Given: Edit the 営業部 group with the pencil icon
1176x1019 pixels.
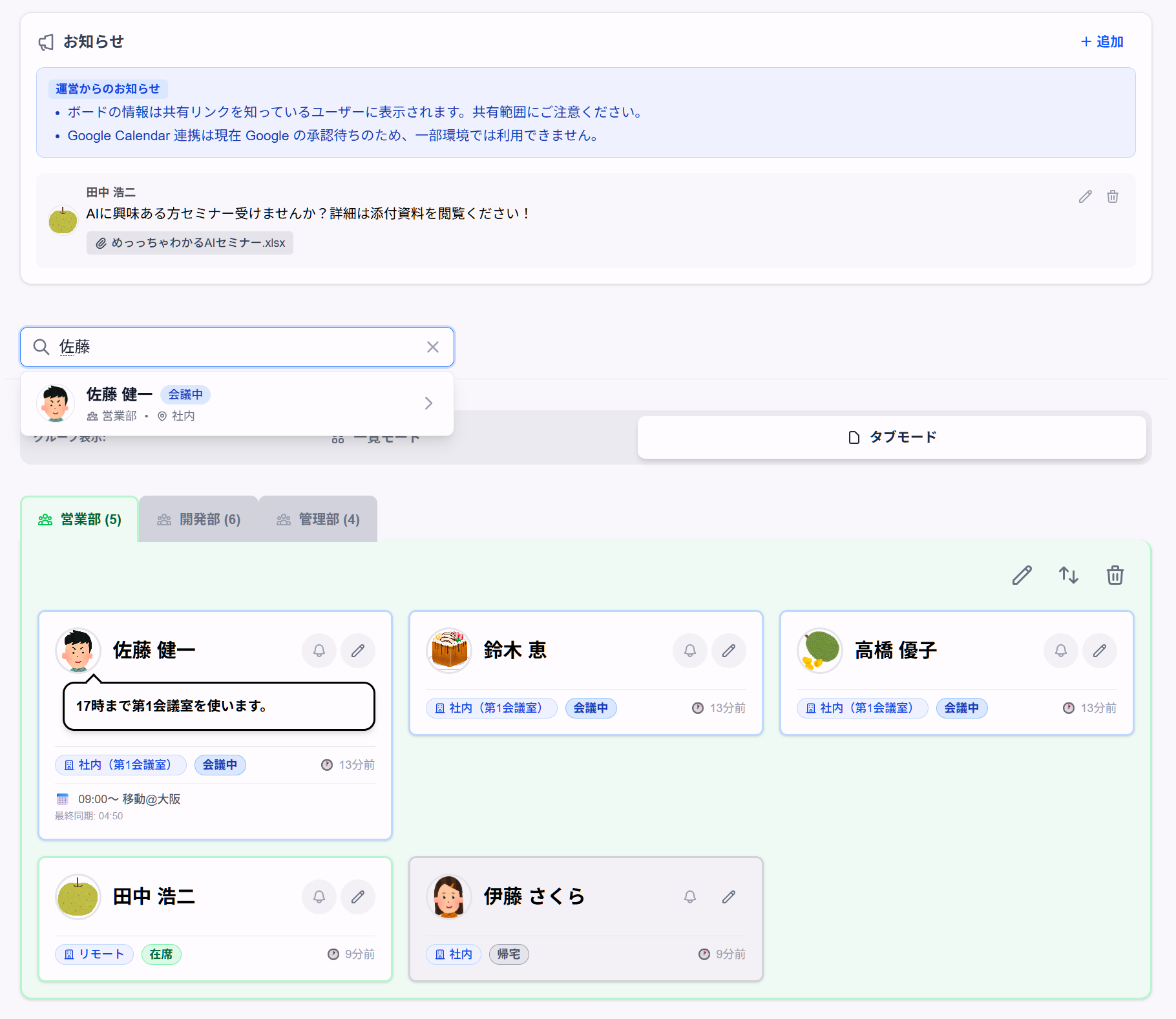Looking at the screenshot, I should click(x=1022, y=574).
